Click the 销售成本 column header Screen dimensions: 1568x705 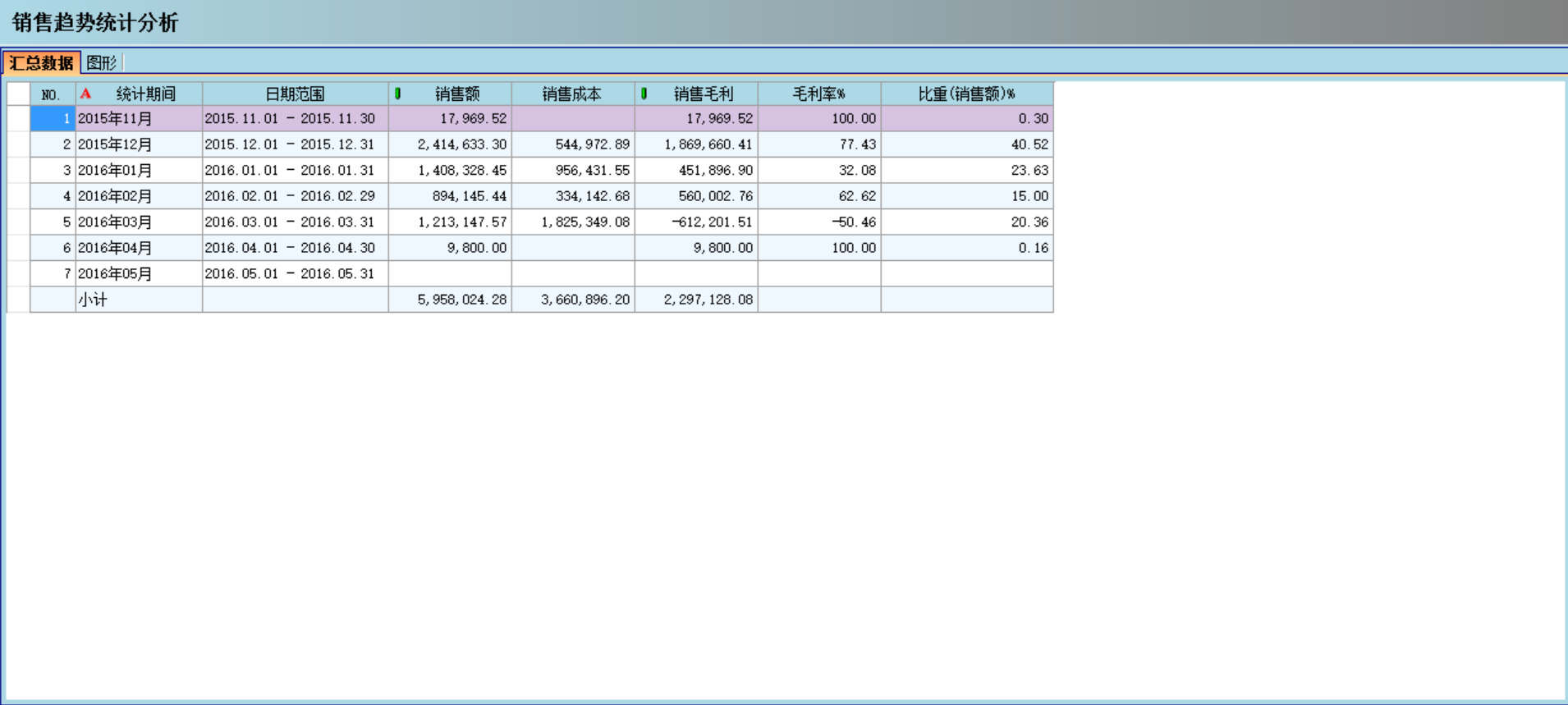pyautogui.click(x=573, y=94)
